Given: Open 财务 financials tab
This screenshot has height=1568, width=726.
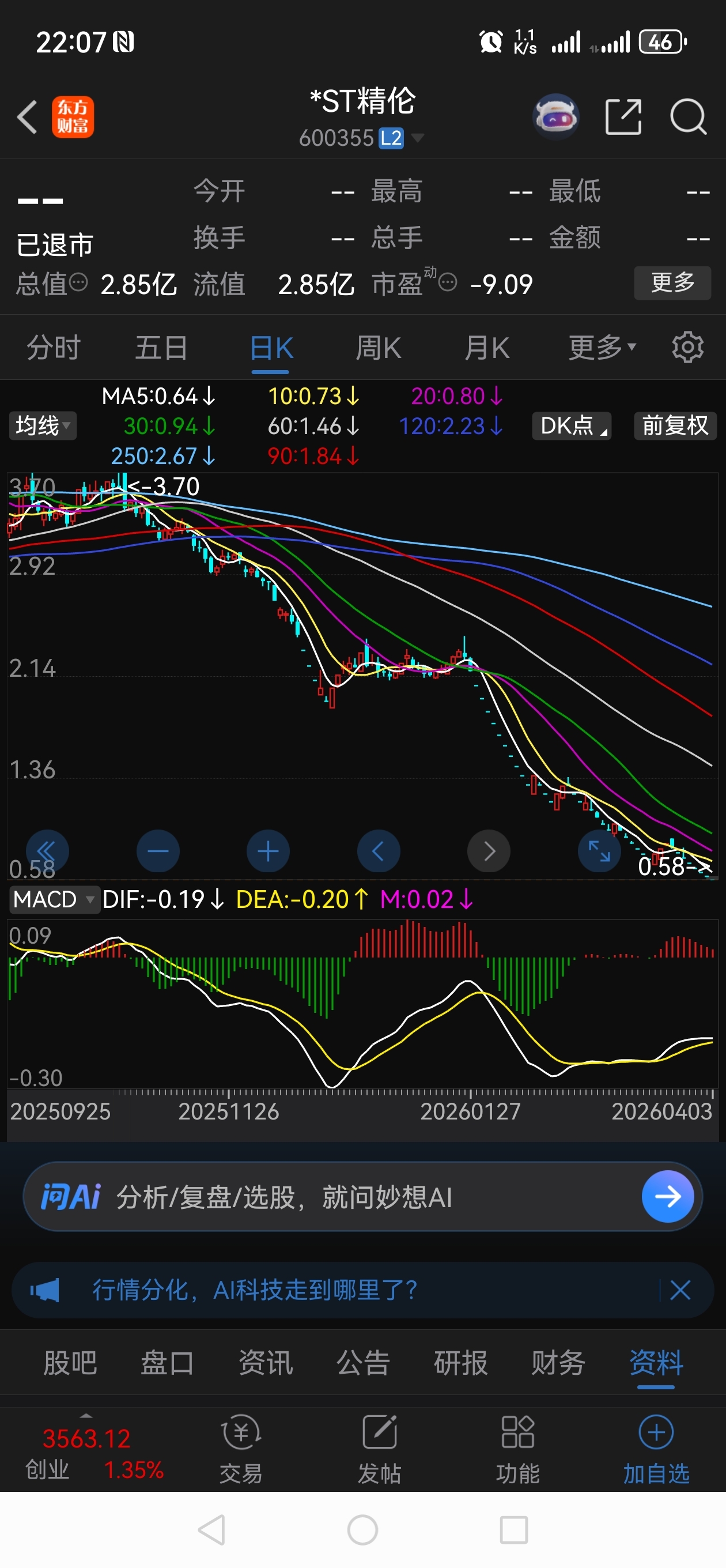Looking at the screenshot, I should click(x=558, y=1363).
